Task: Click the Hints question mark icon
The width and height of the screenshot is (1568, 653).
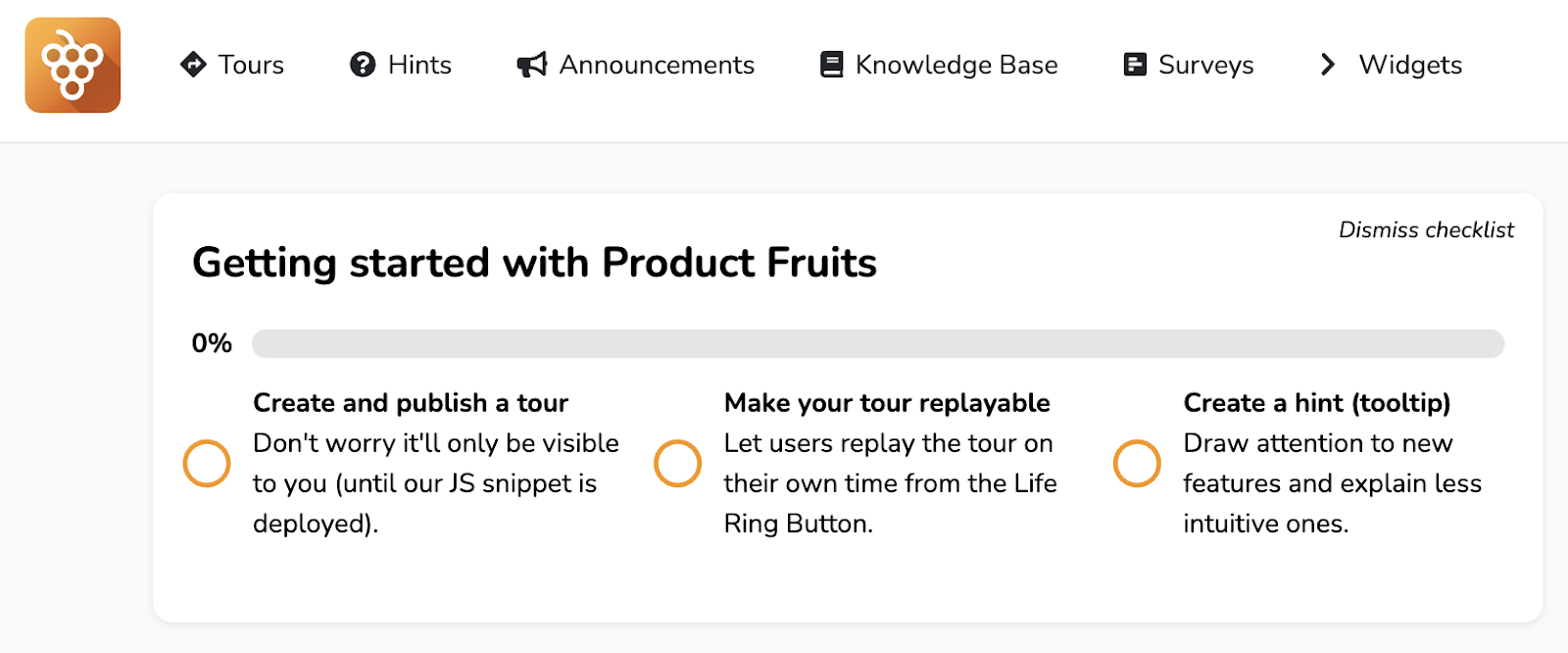Action: (x=362, y=65)
